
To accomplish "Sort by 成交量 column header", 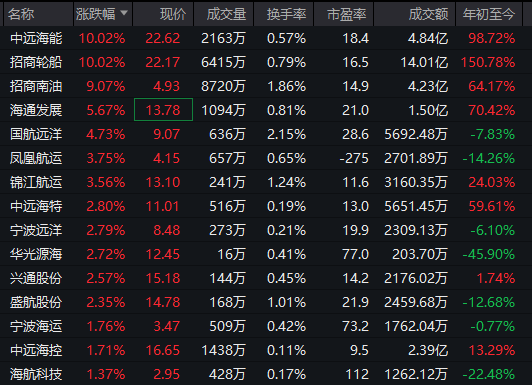I will 226,14.
